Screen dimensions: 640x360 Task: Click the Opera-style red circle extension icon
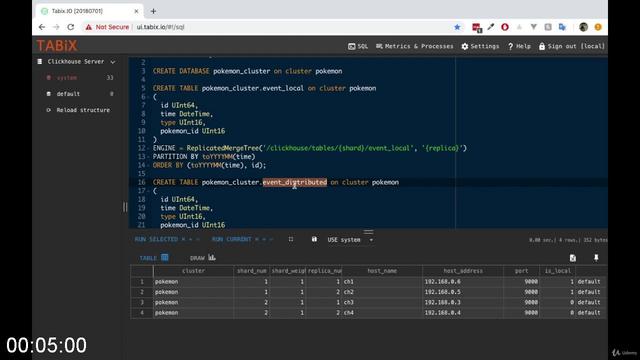[x=505, y=27]
